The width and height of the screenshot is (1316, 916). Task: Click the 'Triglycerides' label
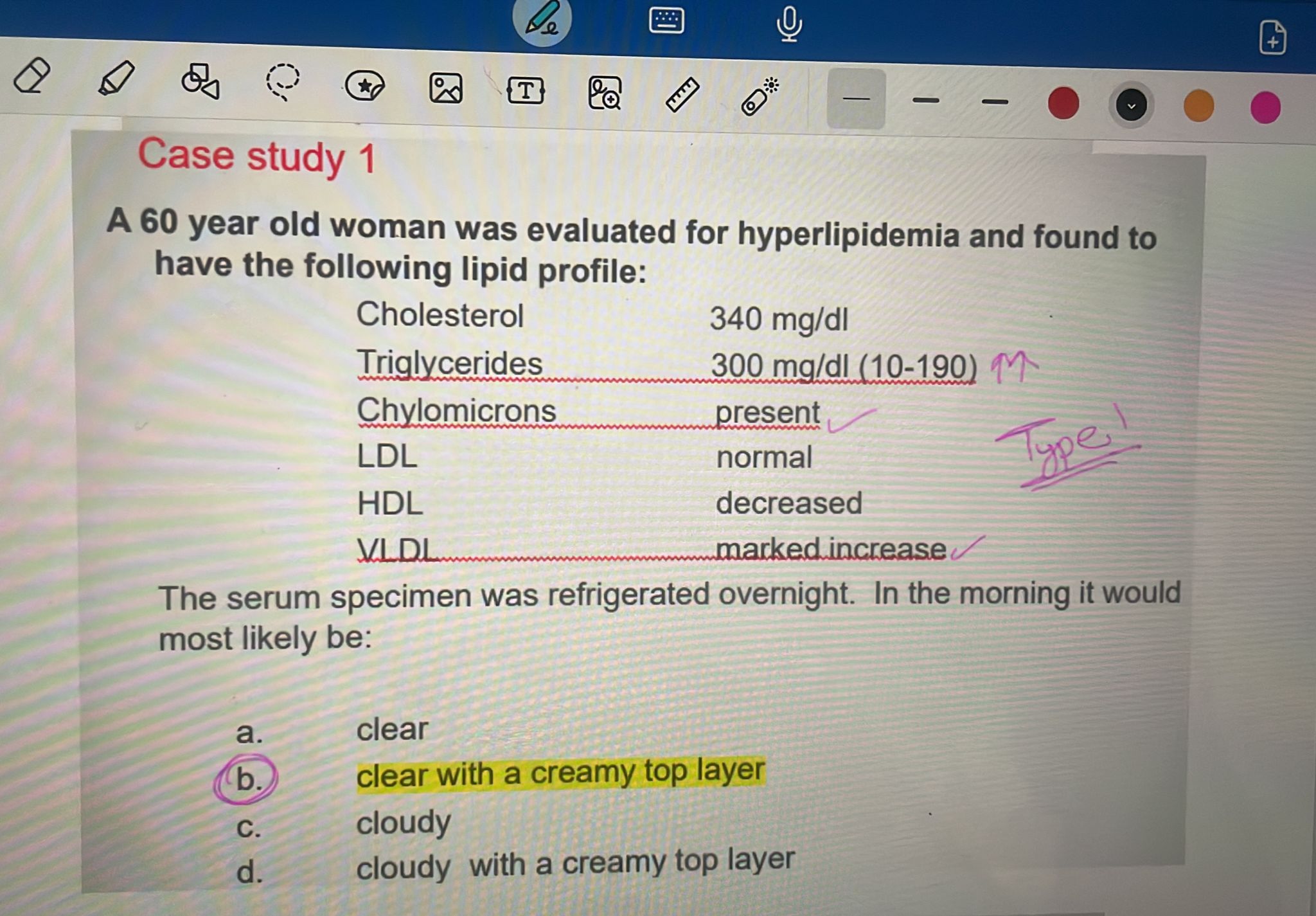[x=450, y=363]
